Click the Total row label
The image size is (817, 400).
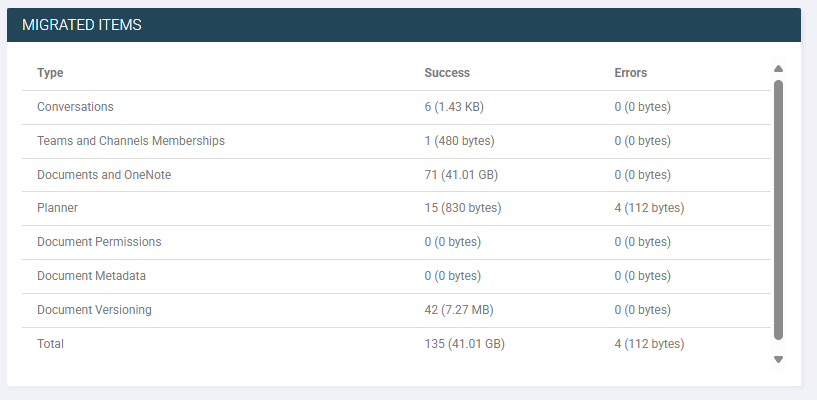(50, 344)
